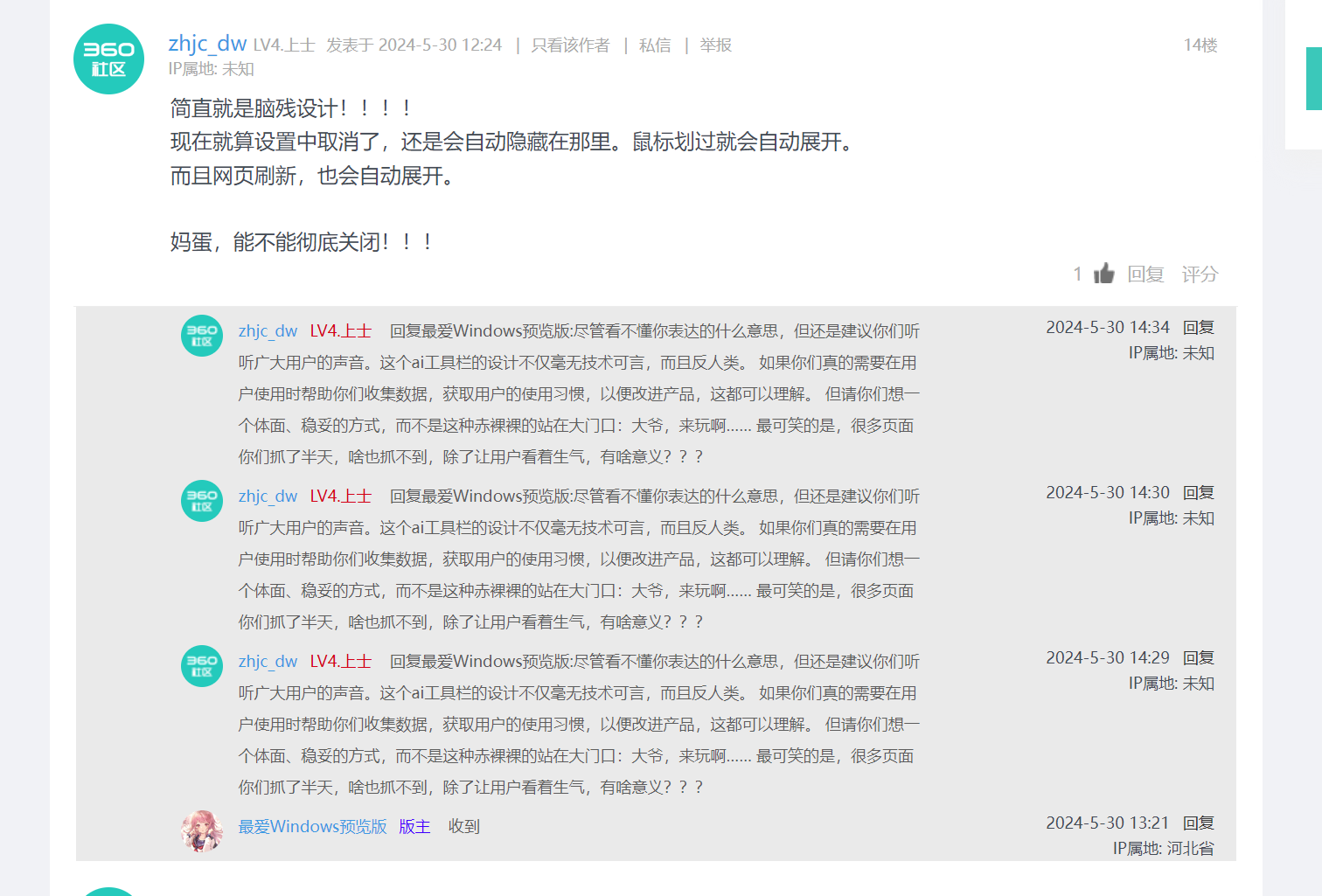Click LV4.上士 badge in the 14:29 reply
This screenshot has height=896, width=1322.
(x=341, y=662)
